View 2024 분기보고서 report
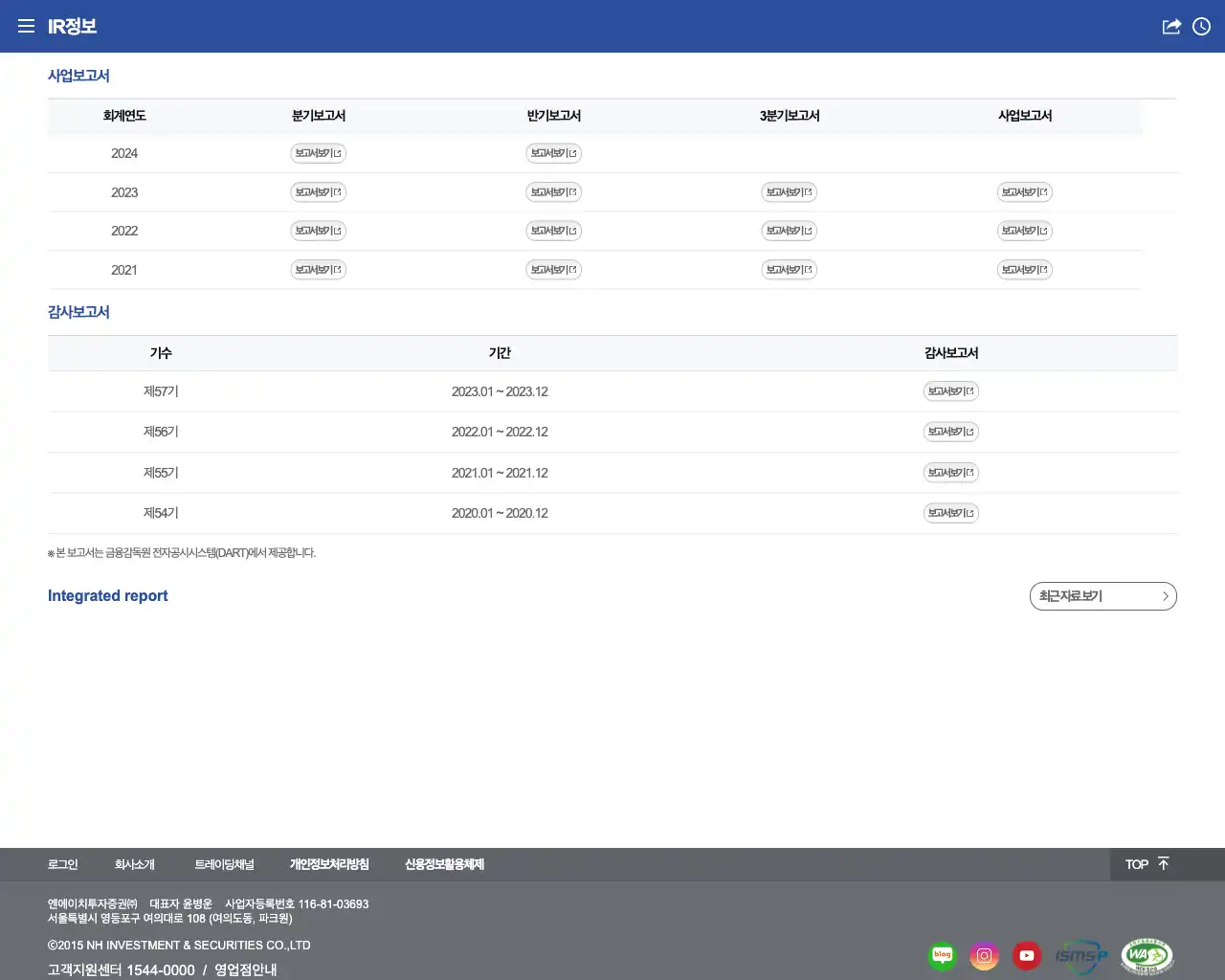Image resolution: width=1225 pixels, height=980 pixels. coord(319,153)
